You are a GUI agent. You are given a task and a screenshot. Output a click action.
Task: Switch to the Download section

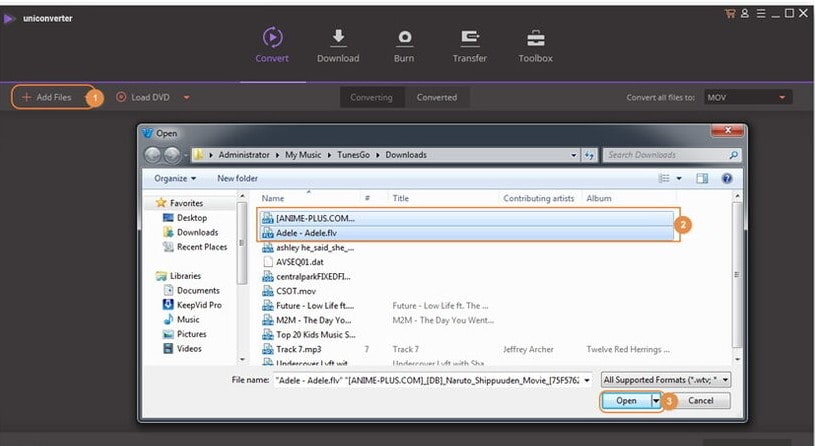[338, 45]
